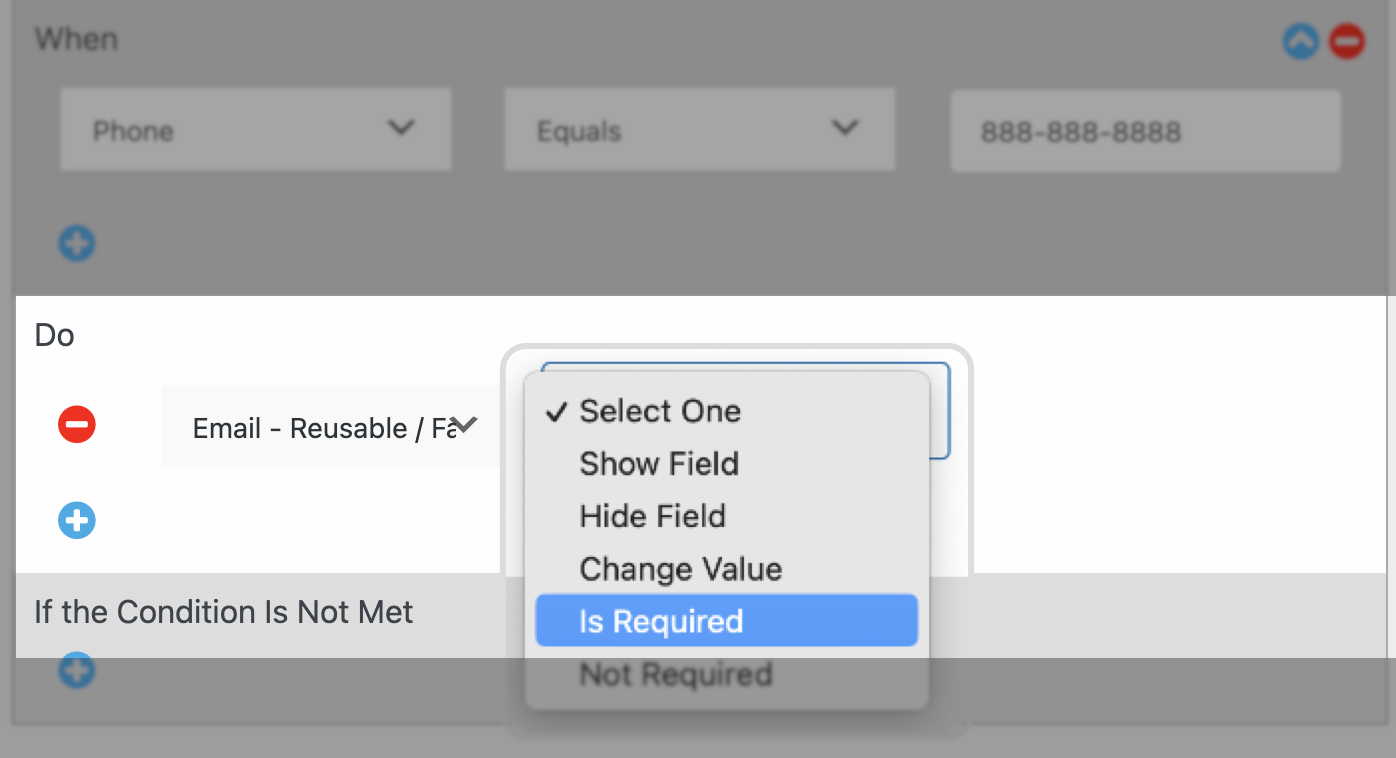Click the 888-888-8888 value input field
This screenshot has width=1396, height=758.
click(1145, 131)
